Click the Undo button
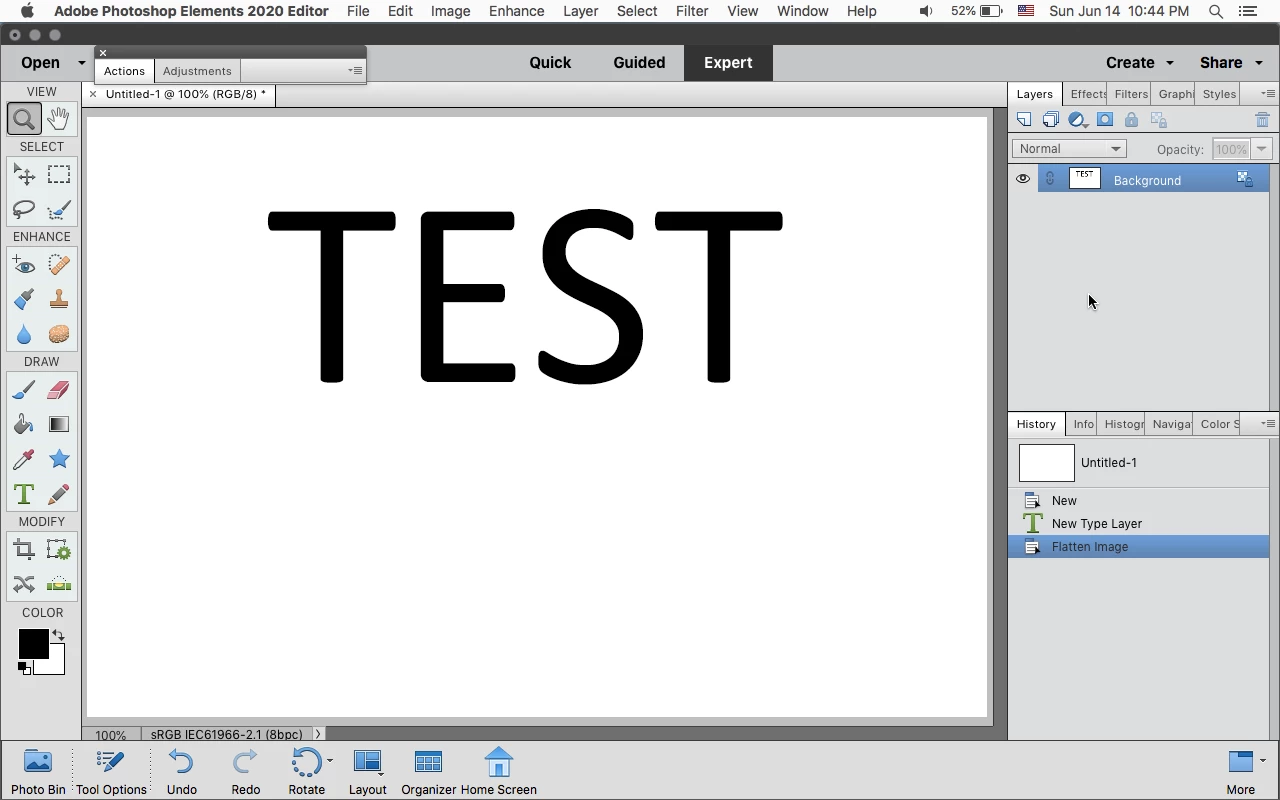Image resolution: width=1280 pixels, height=800 pixels. [x=181, y=771]
